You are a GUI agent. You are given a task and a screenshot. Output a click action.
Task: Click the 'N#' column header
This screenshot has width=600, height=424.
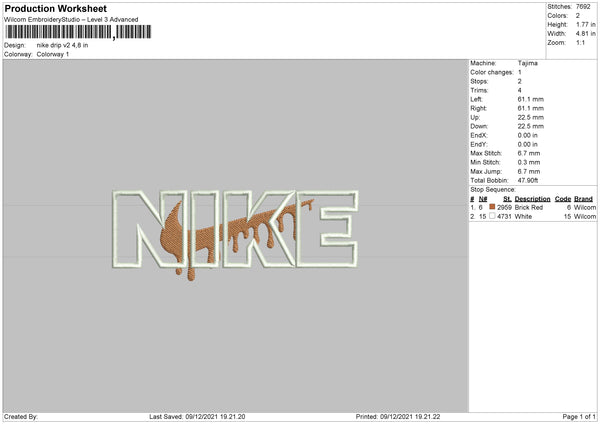[483, 199]
